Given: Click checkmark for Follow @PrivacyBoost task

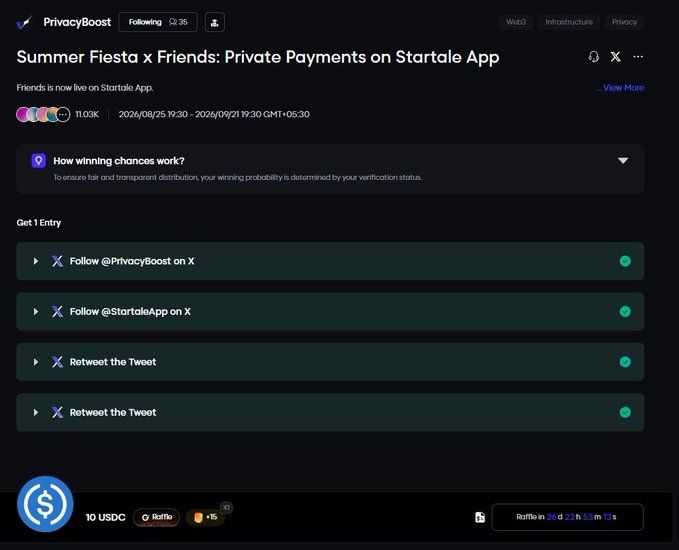Looking at the screenshot, I should [x=625, y=261].
